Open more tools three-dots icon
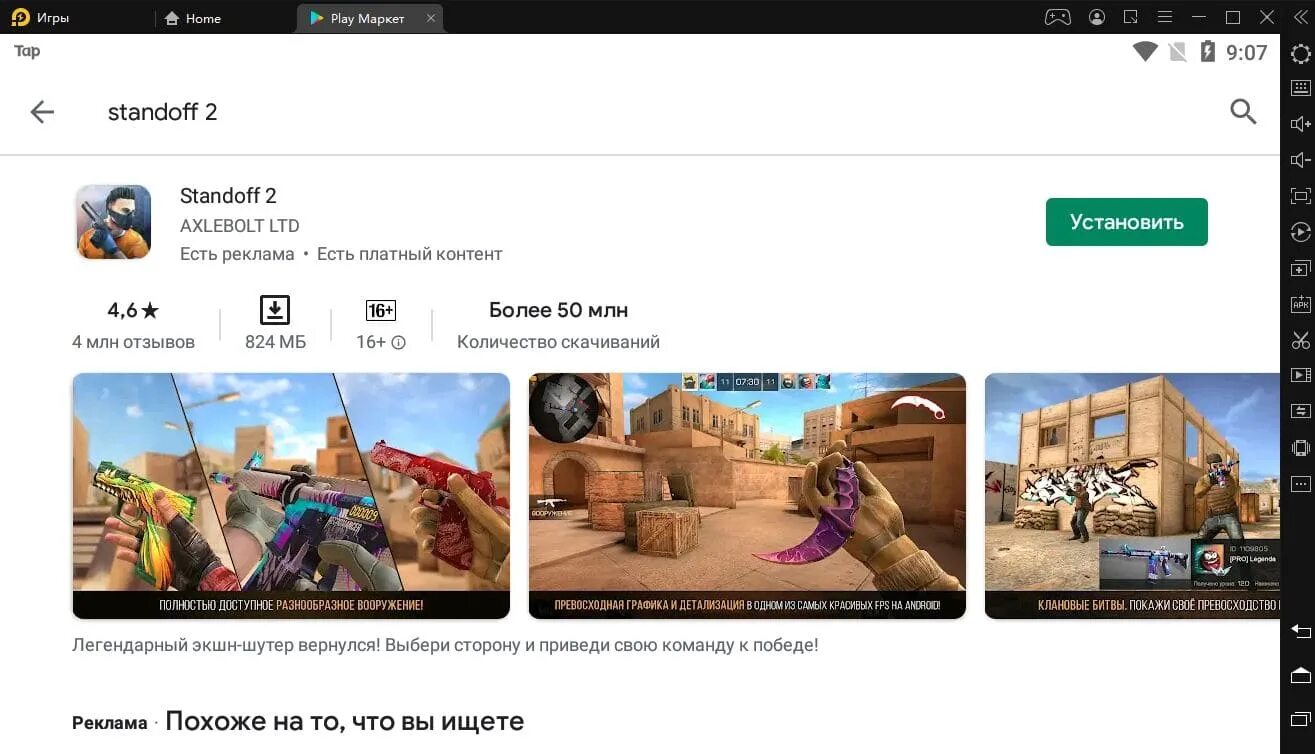The image size is (1315, 754). [x=1300, y=484]
